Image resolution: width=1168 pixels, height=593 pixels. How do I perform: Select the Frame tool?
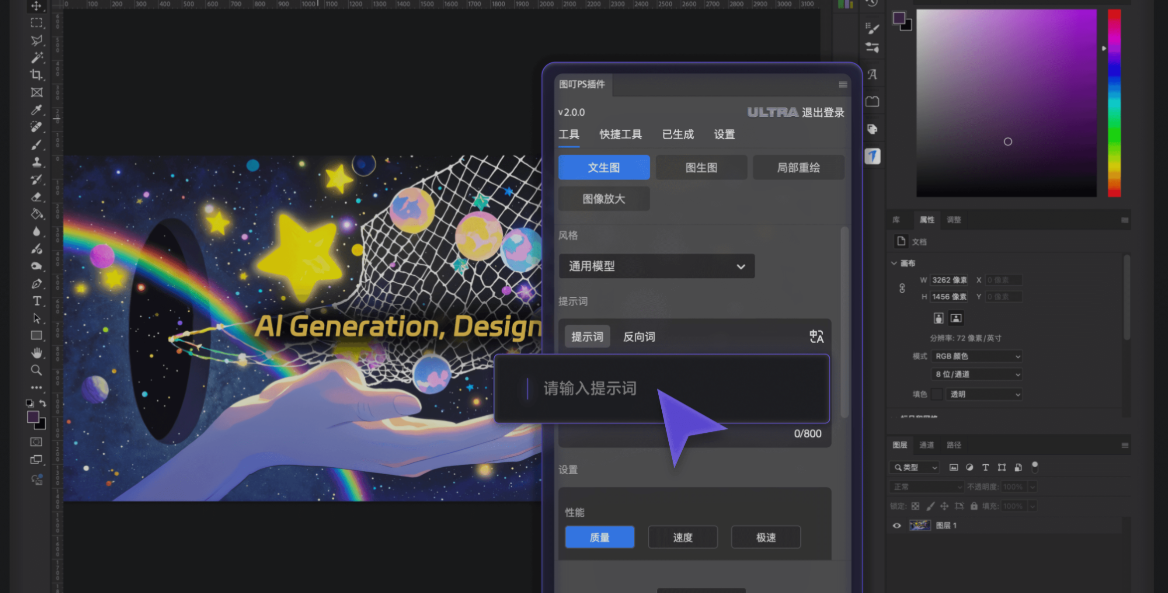pos(36,92)
